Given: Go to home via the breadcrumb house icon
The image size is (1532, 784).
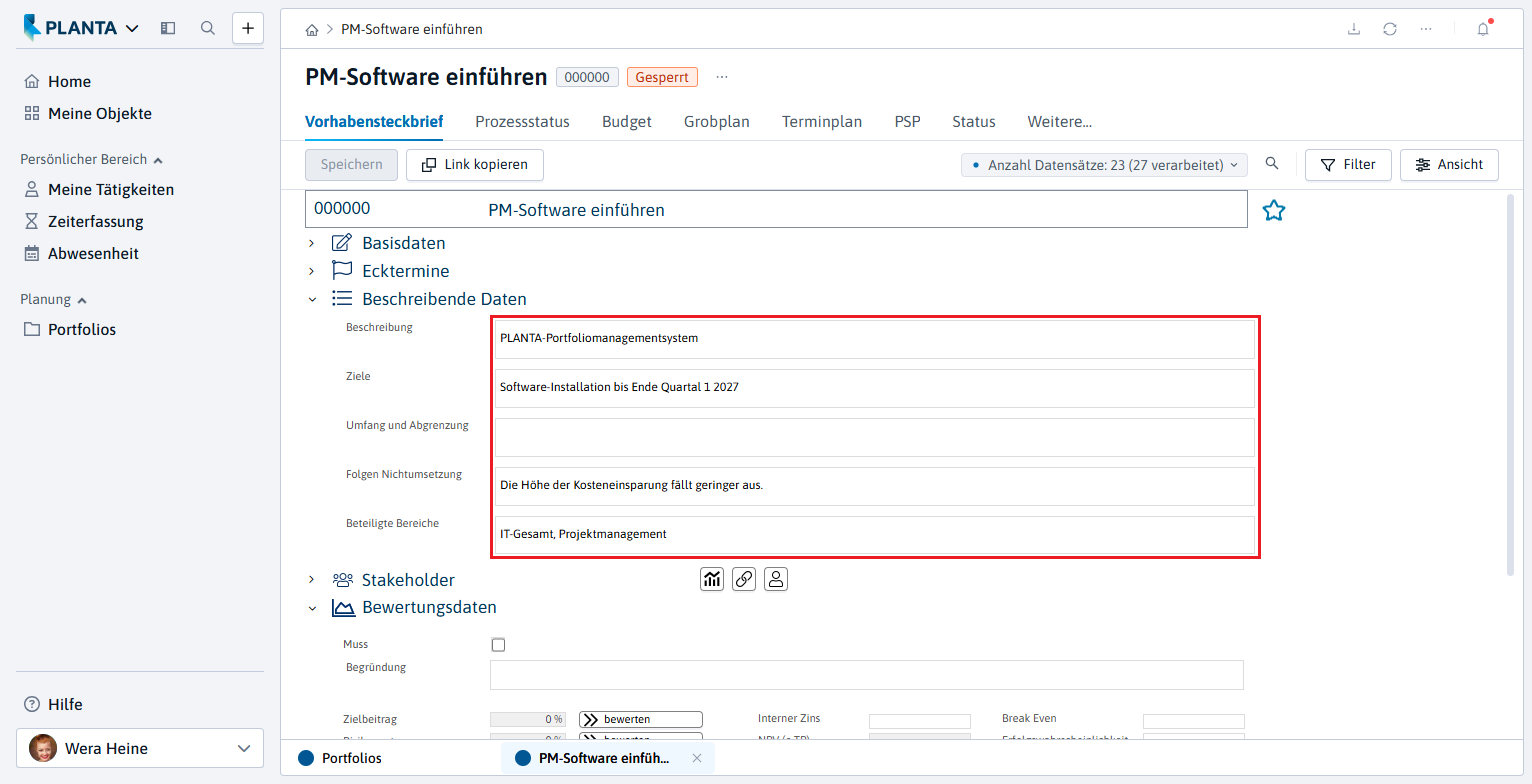Looking at the screenshot, I should pos(312,30).
